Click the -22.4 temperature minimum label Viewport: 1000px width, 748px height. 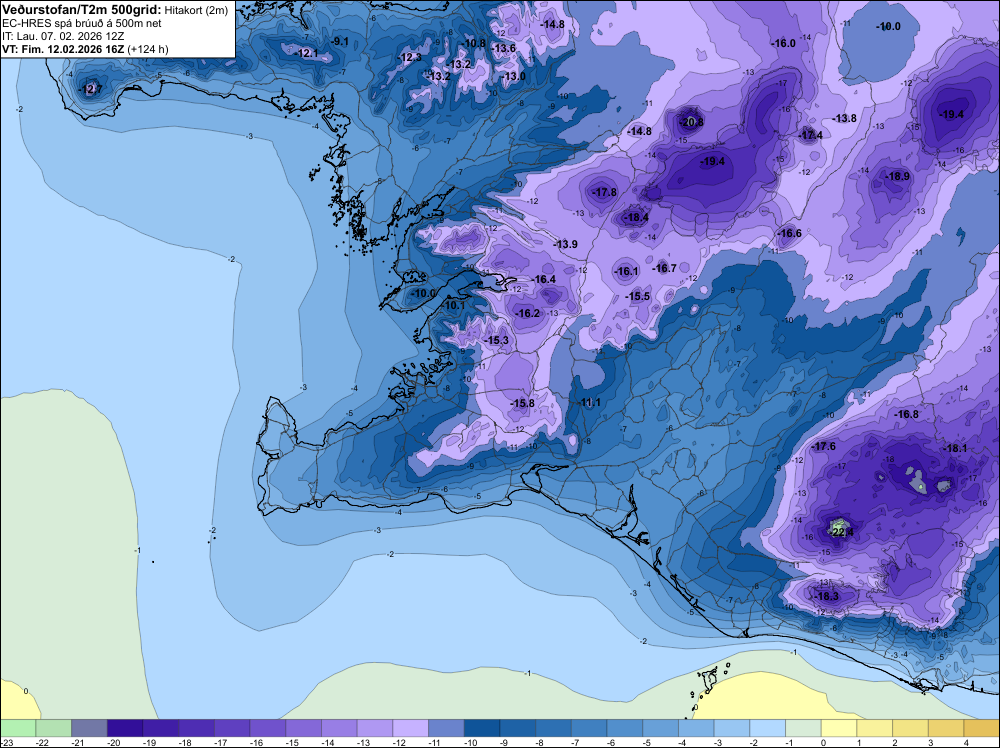click(842, 531)
